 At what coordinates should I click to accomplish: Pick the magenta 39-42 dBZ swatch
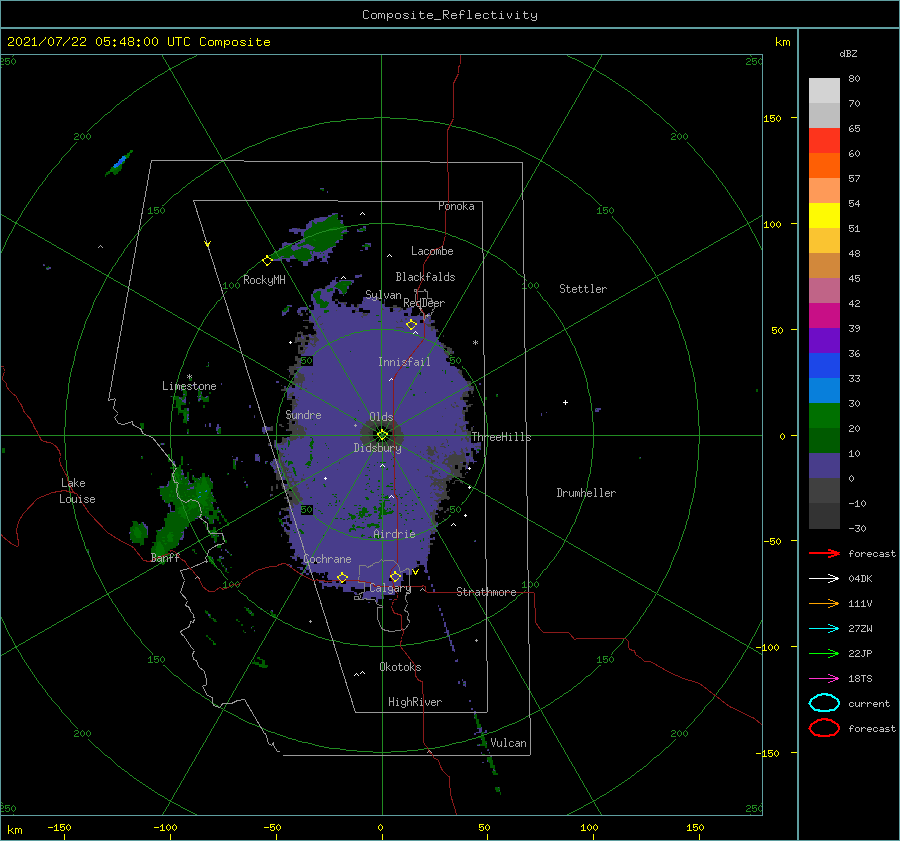(824, 315)
